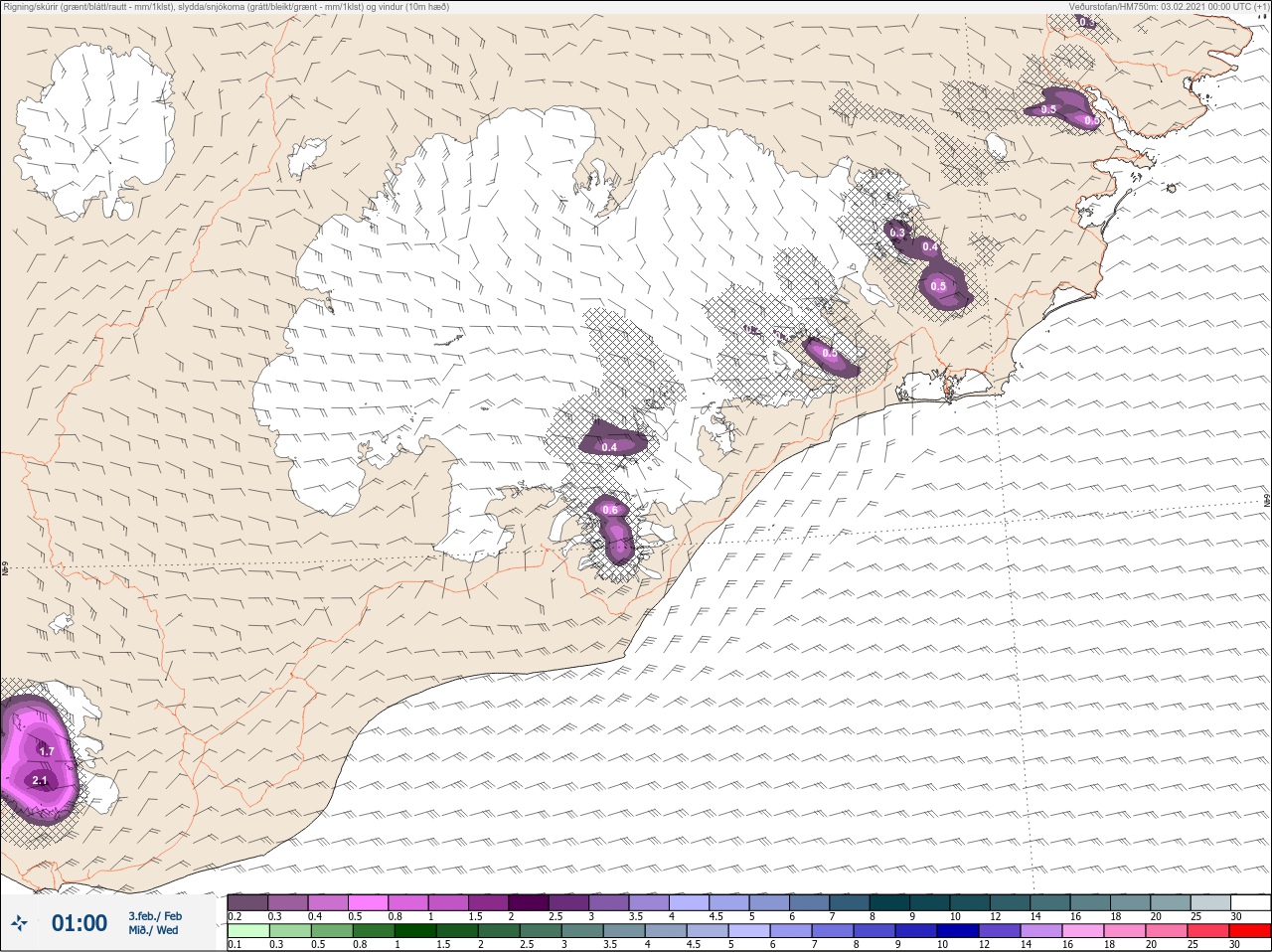Pick the red 30 swatch in lower legend
Screen dimensions: 1272x952
pos(1250,931)
